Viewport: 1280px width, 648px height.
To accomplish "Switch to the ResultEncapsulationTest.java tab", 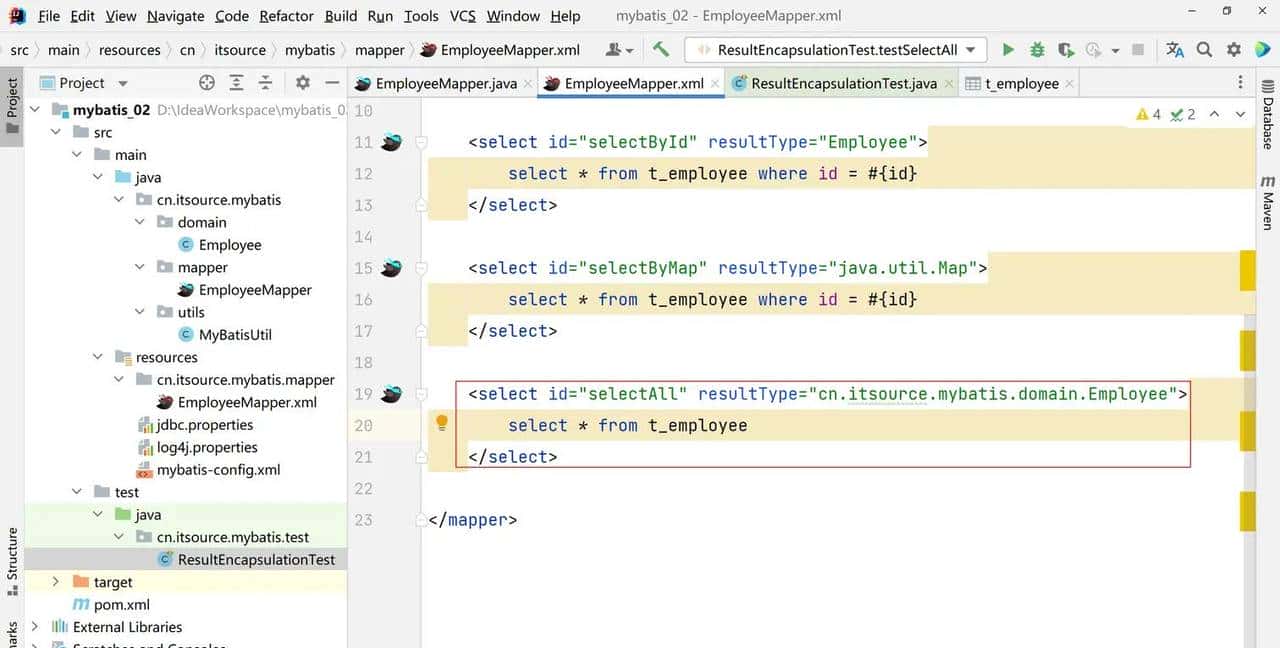I will pyautogui.click(x=843, y=84).
